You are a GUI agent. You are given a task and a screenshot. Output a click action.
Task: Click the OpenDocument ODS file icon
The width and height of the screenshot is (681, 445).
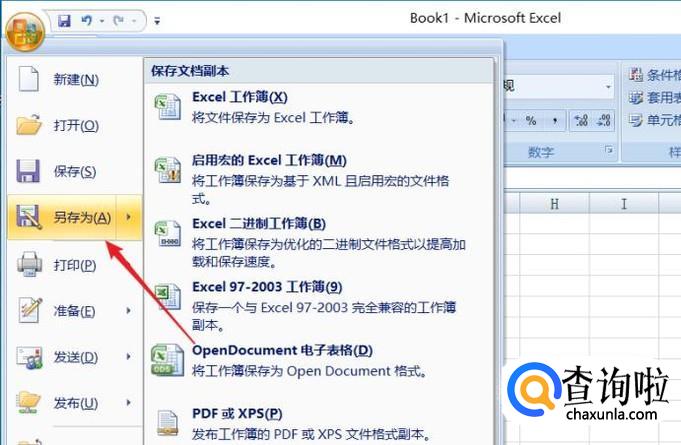pos(168,360)
